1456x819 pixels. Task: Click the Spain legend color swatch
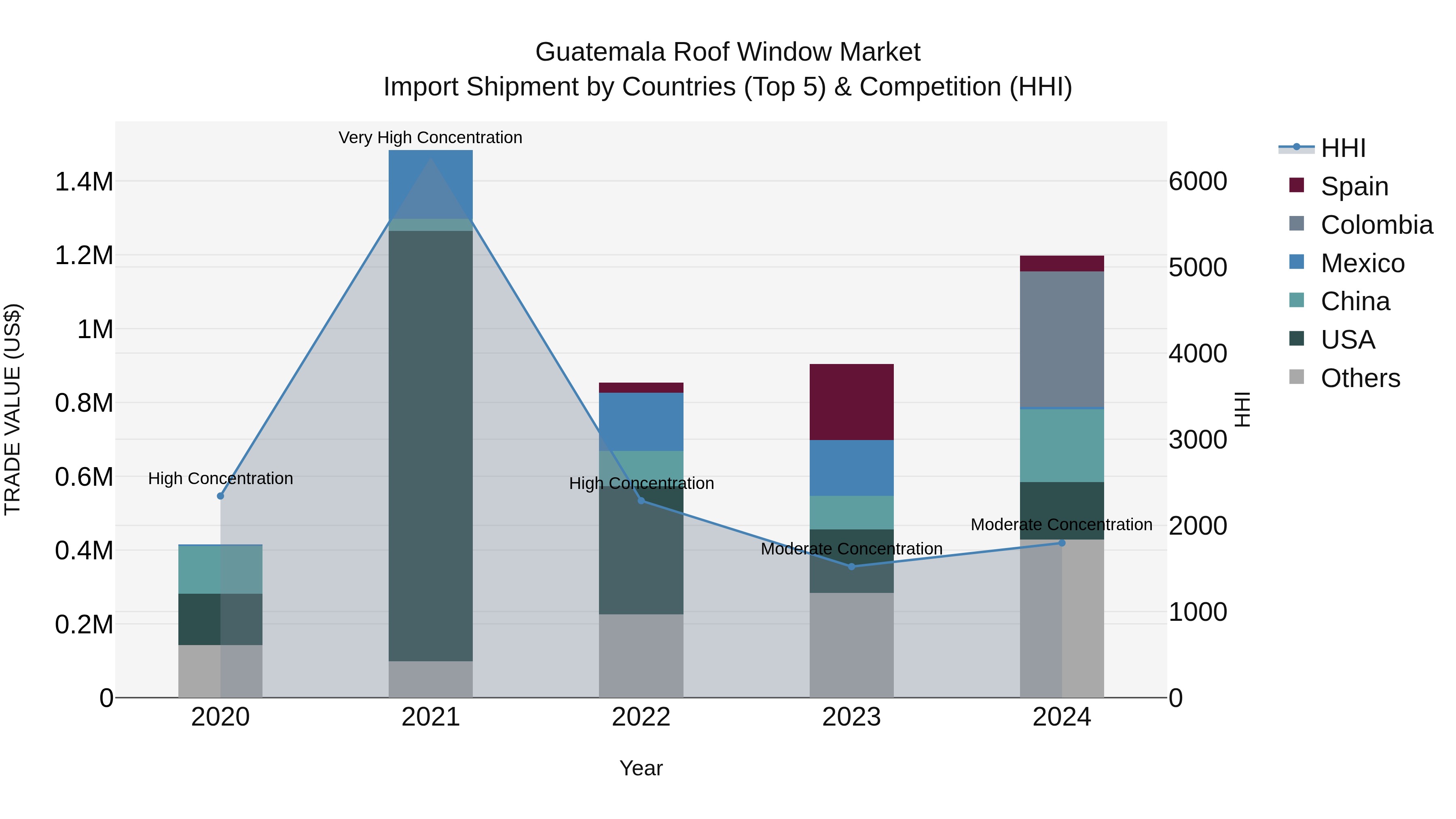pyautogui.click(x=1297, y=185)
